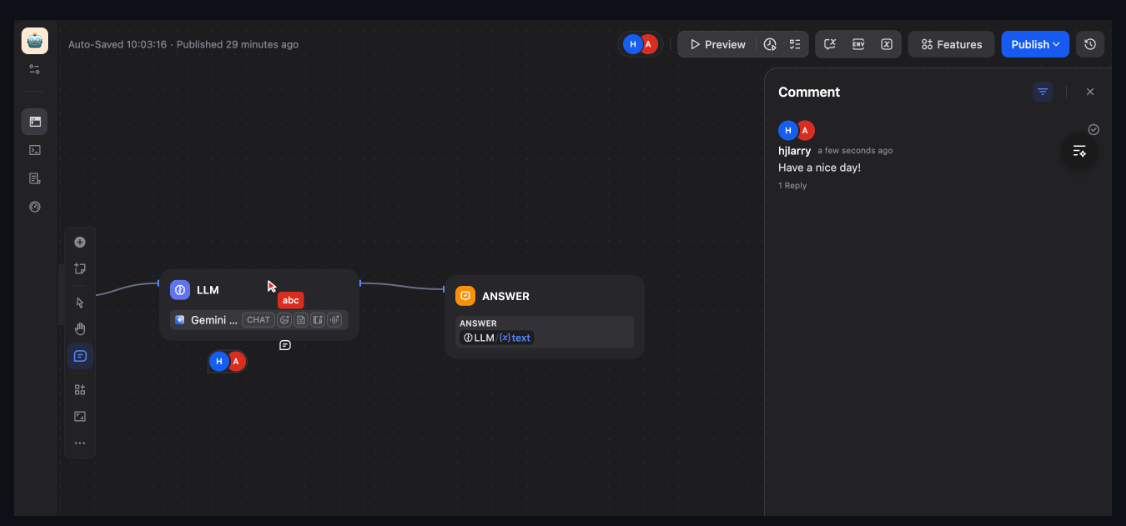1126x526 pixels.
Task: Open the 1 Reply link
Action: coord(792,186)
